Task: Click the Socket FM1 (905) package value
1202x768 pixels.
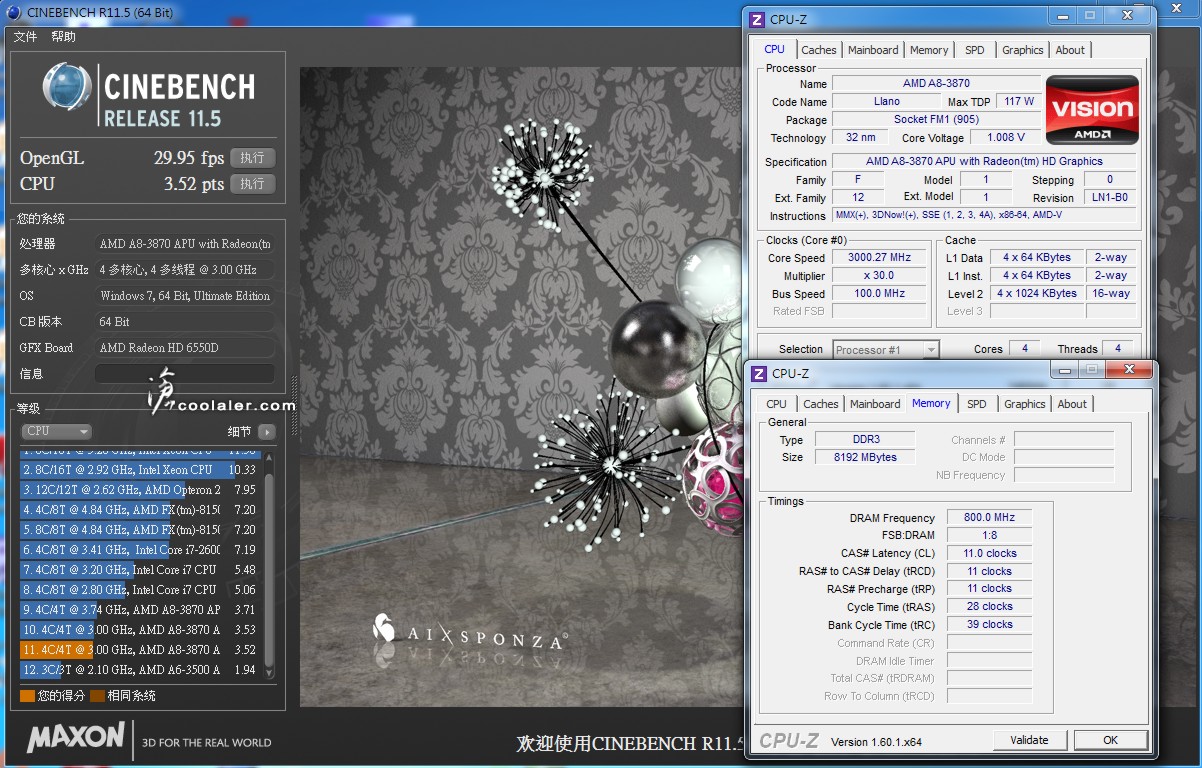Action: 936,119
